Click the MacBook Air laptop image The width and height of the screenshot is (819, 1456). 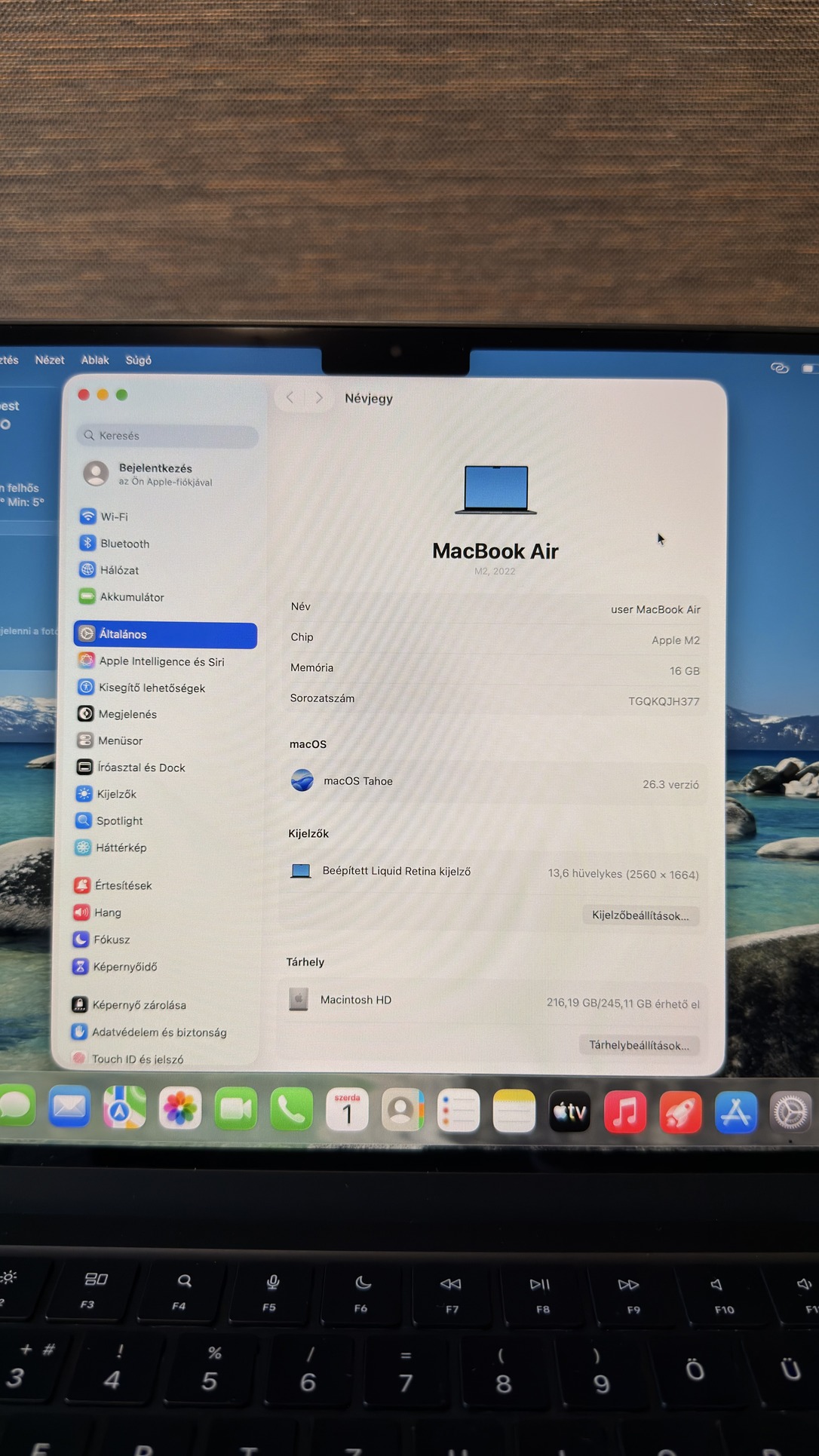pyautogui.click(x=495, y=490)
